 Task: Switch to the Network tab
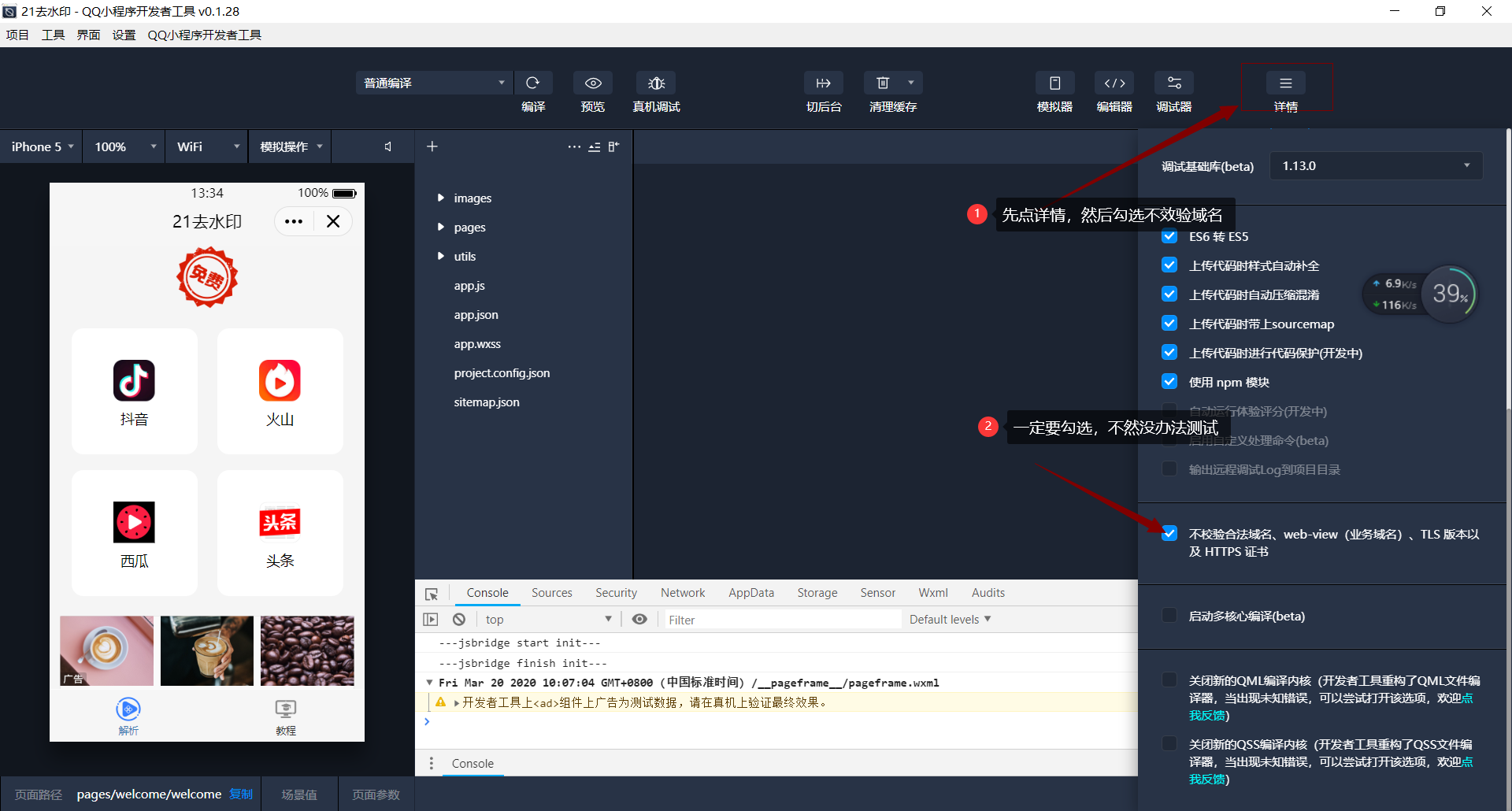[x=682, y=593]
